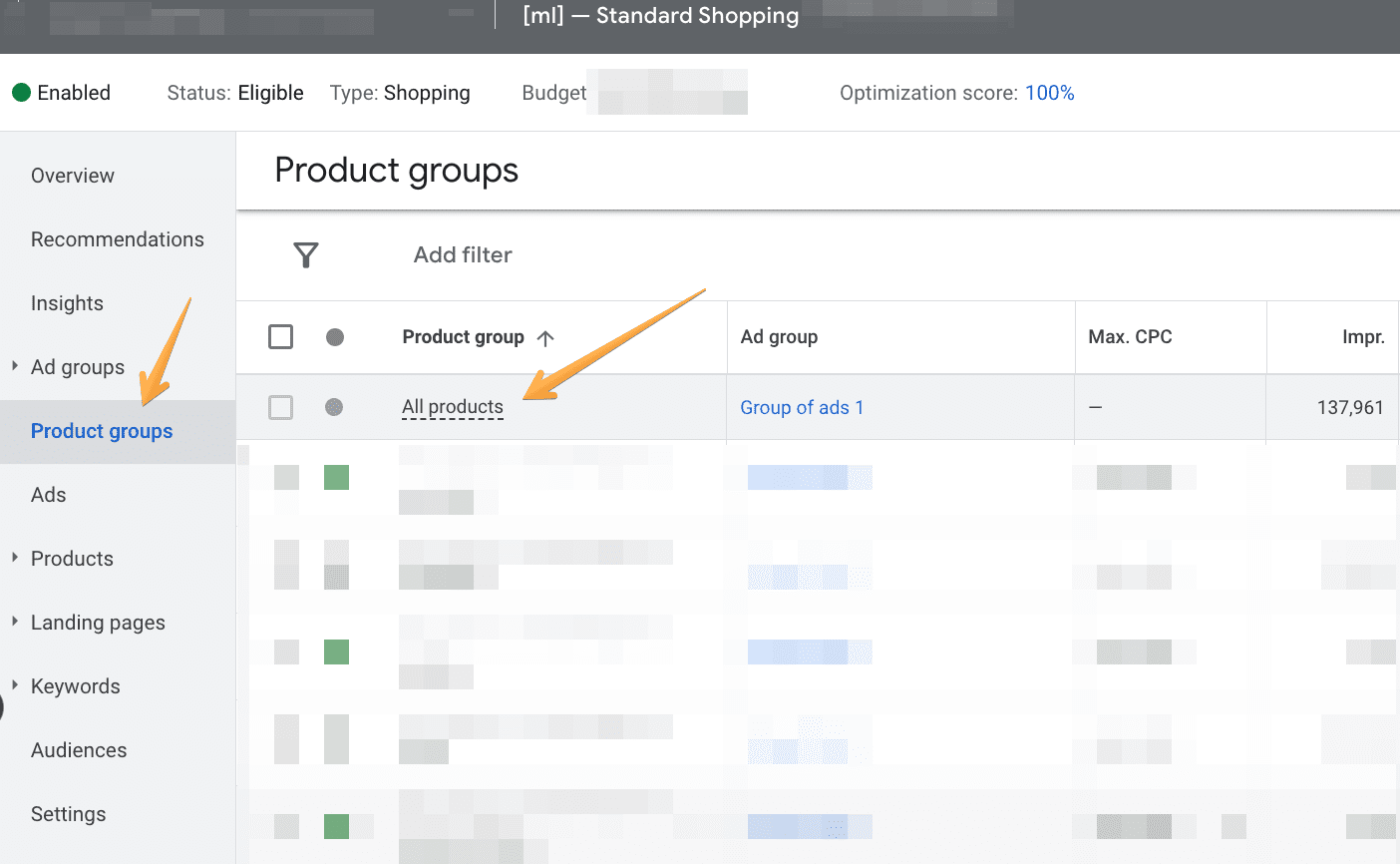
Task: Go to Recommendations in the sidebar
Action: [118, 239]
